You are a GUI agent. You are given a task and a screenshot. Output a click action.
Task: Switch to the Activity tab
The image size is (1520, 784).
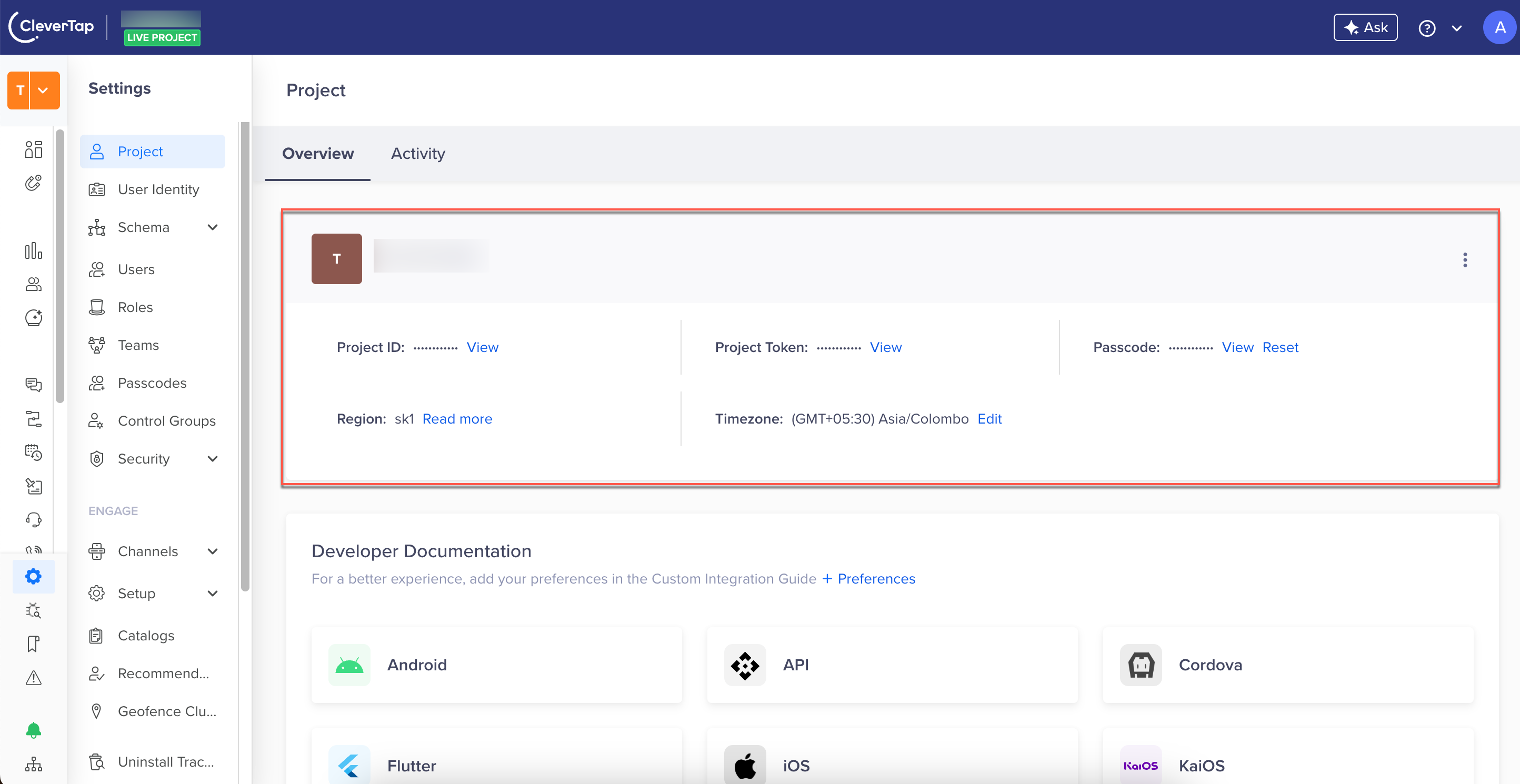pyautogui.click(x=418, y=153)
